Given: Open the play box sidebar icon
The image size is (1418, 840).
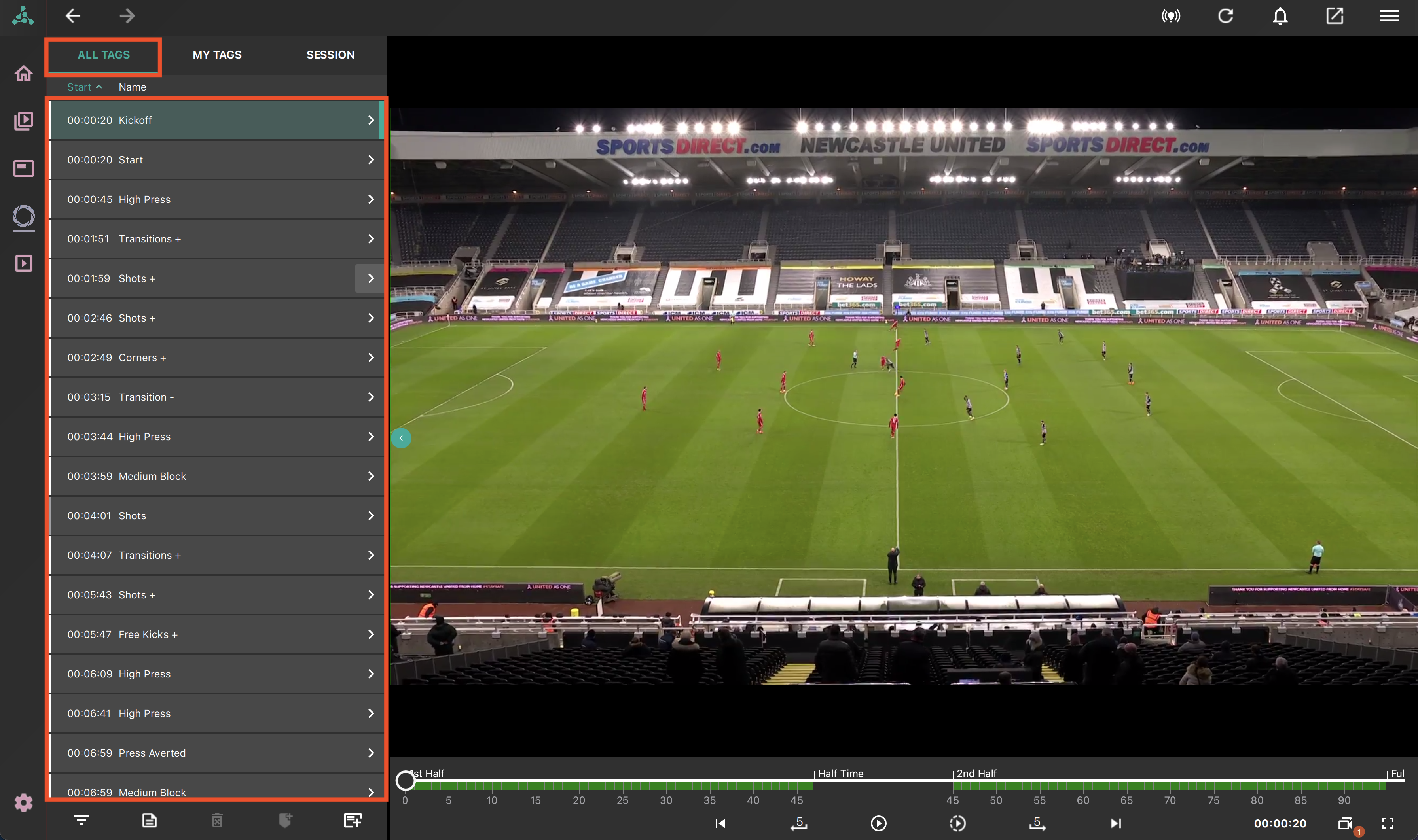Looking at the screenshot, I should (23, 263).
